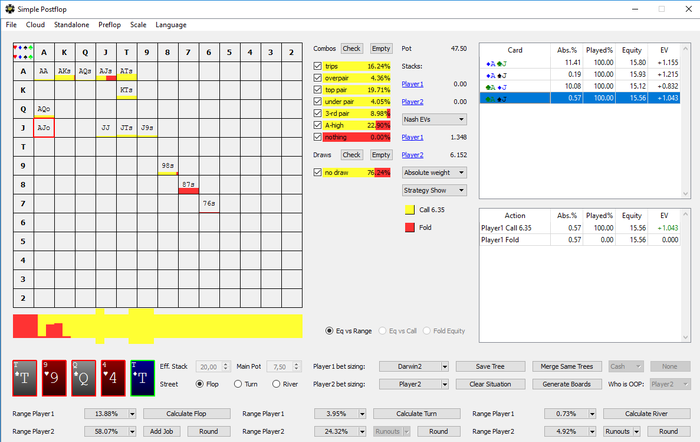Toggle the trips combo checkbox
Viewport: 700px width, 442px height.
[317, 66]
